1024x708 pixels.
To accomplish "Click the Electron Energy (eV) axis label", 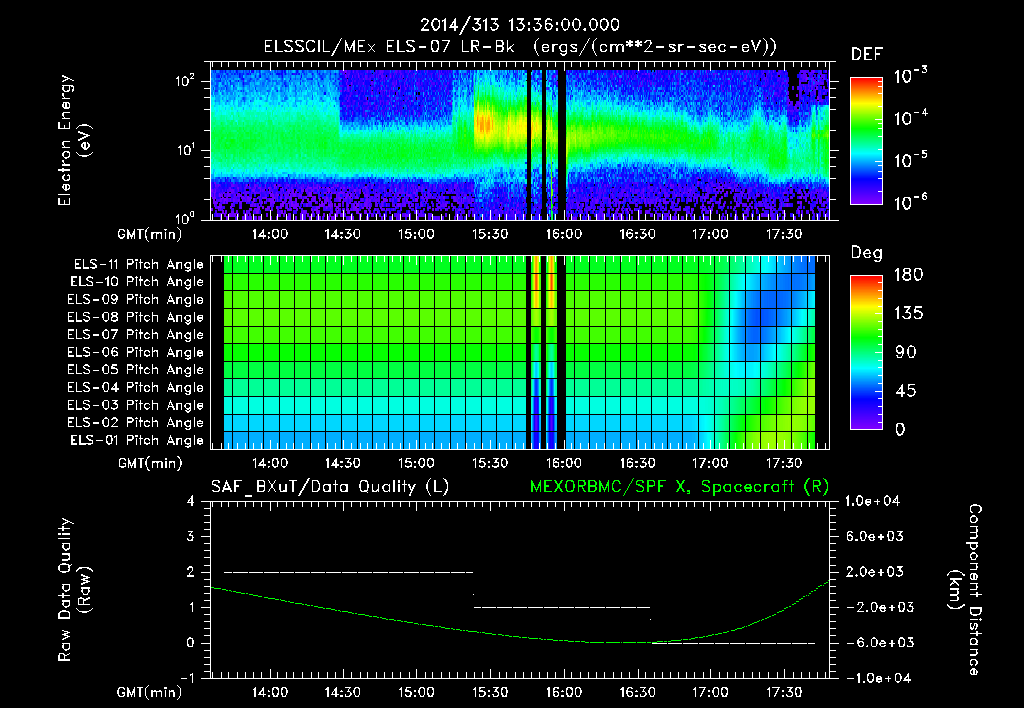I will tap(74, 140).
